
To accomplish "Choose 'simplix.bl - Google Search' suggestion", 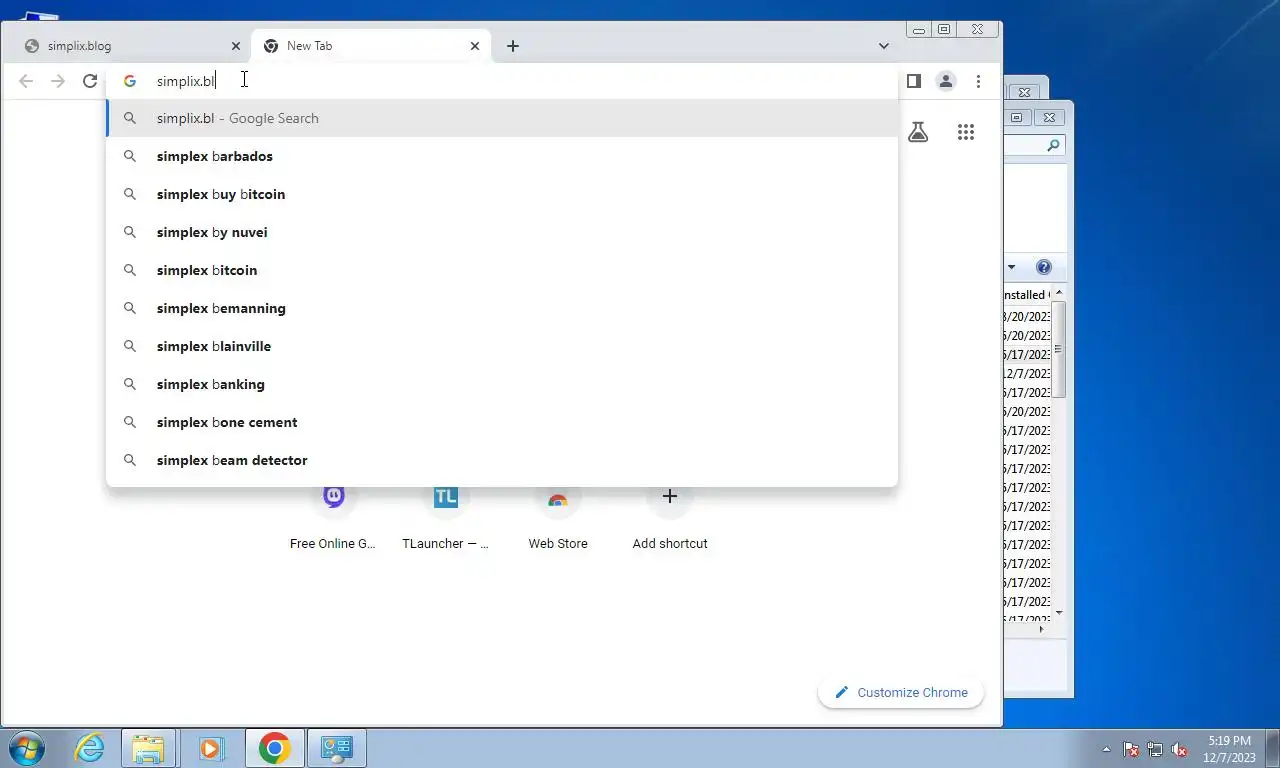I will (502, 118).
